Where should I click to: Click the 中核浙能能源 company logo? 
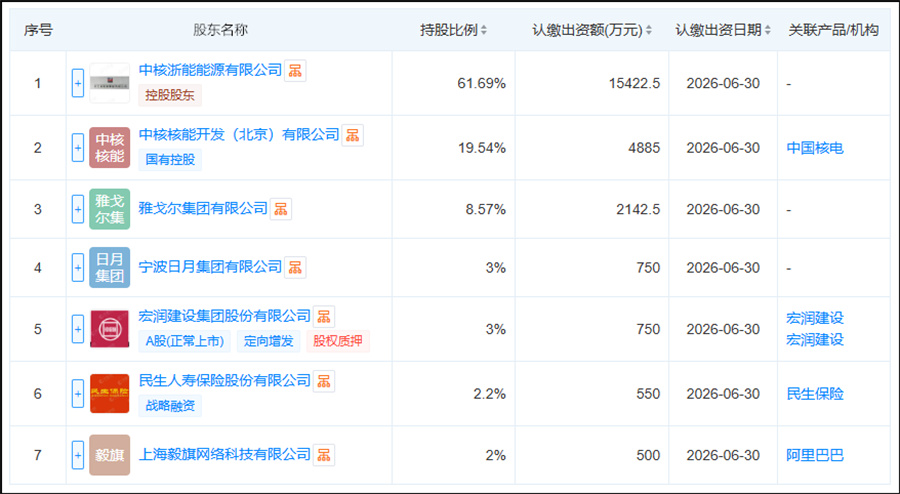click(110, 83)
